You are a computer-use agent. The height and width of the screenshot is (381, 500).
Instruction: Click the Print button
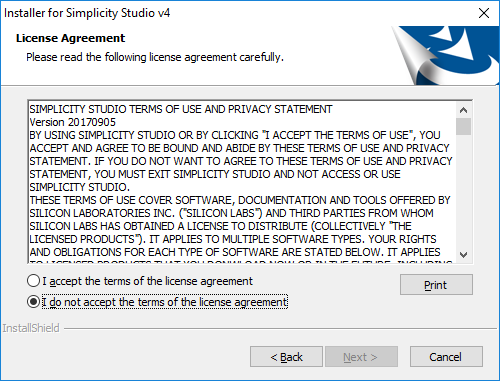click(436, 285)
